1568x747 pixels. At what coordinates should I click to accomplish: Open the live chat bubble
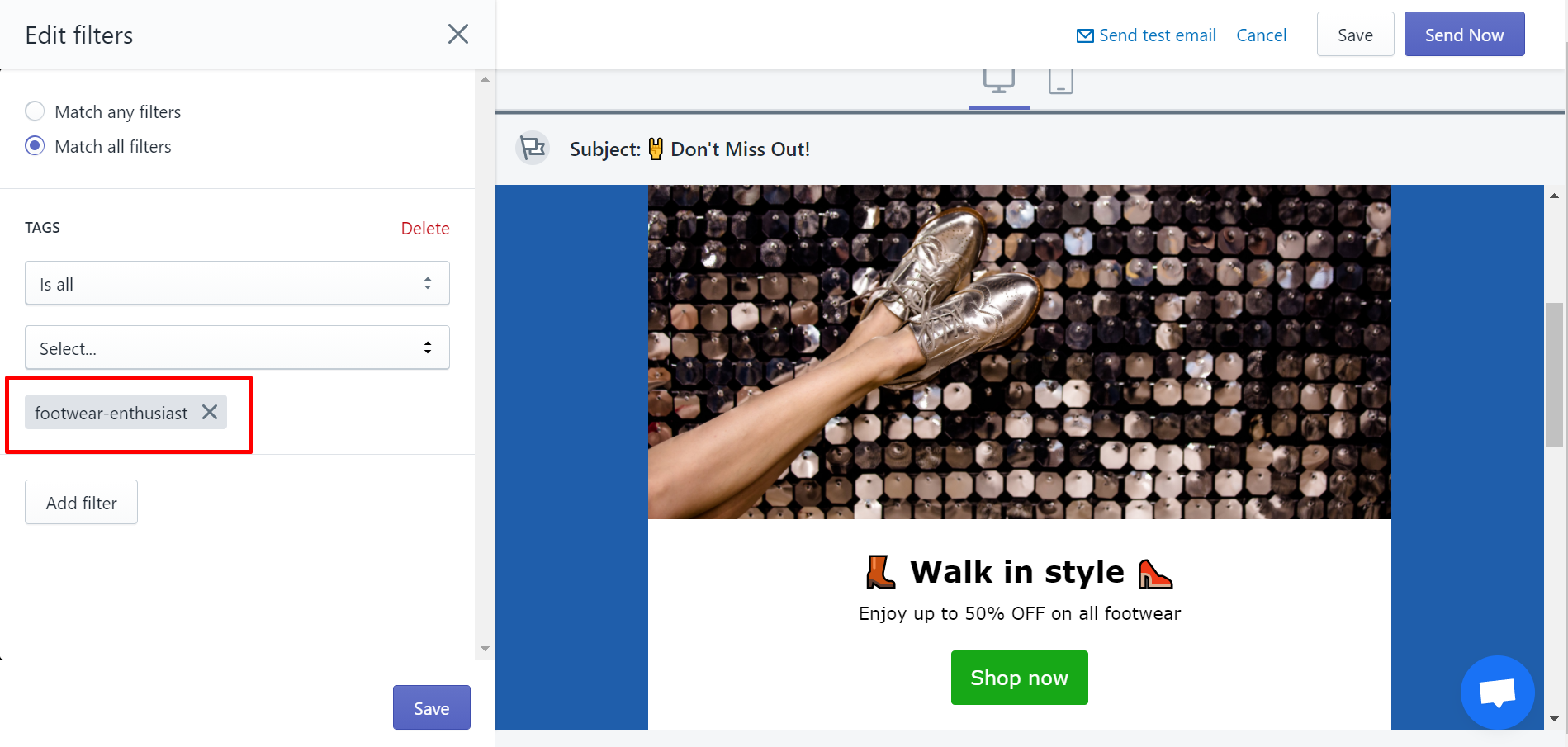(1497, 692)
